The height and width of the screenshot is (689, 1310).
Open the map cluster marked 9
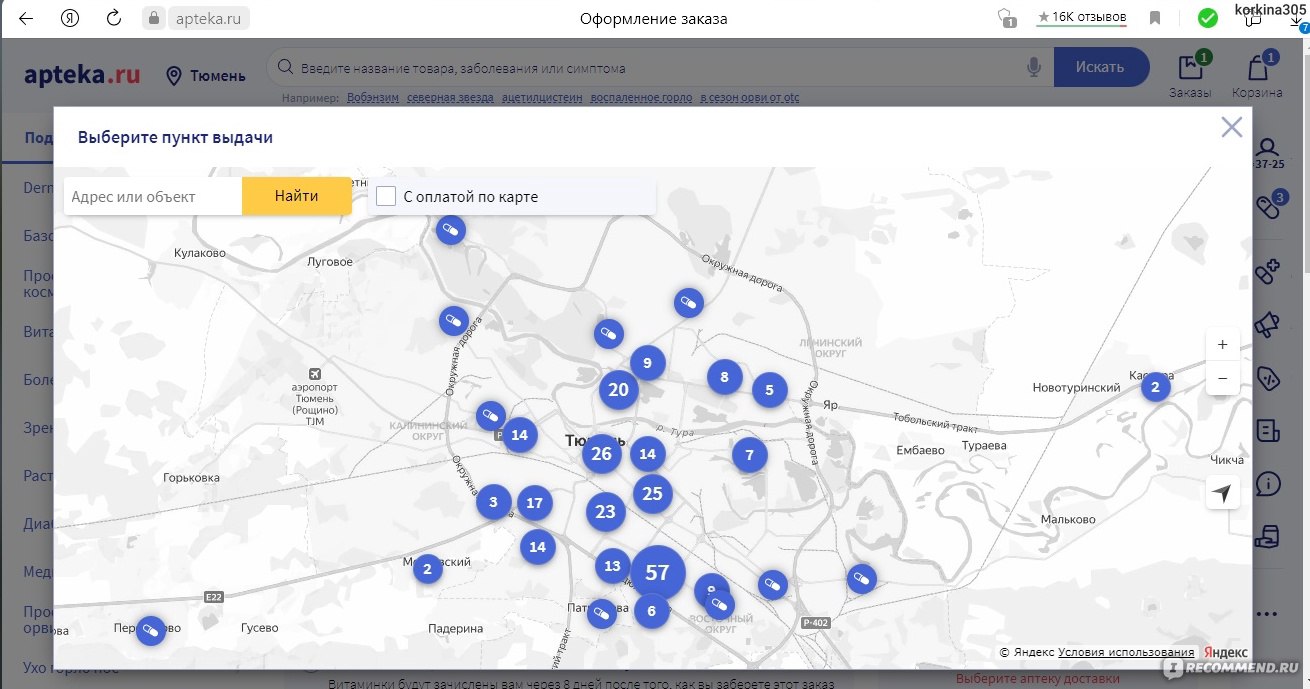(647, 363)
